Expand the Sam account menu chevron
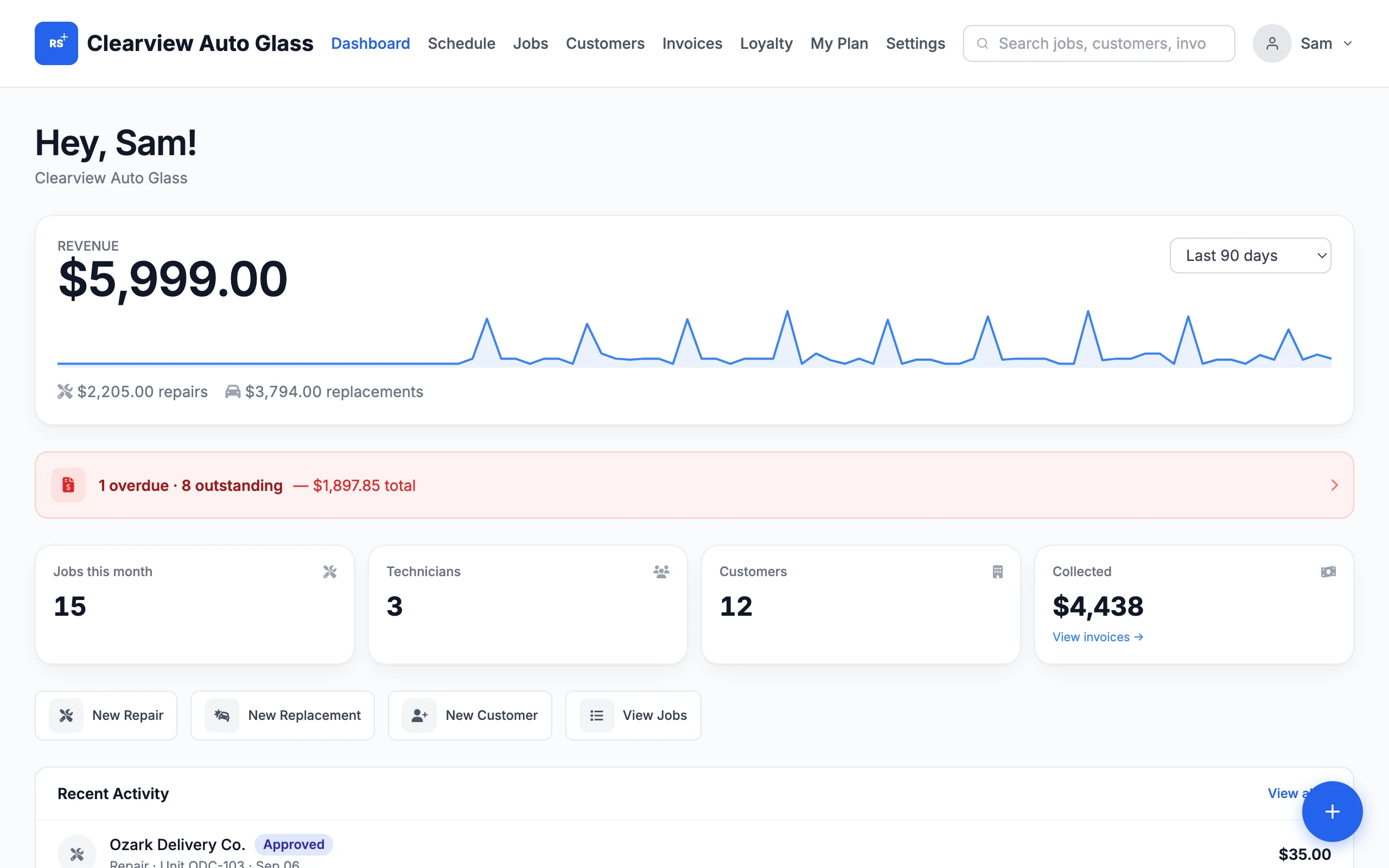Viewport: 1389px width, 868px height. coord(1348,43)
